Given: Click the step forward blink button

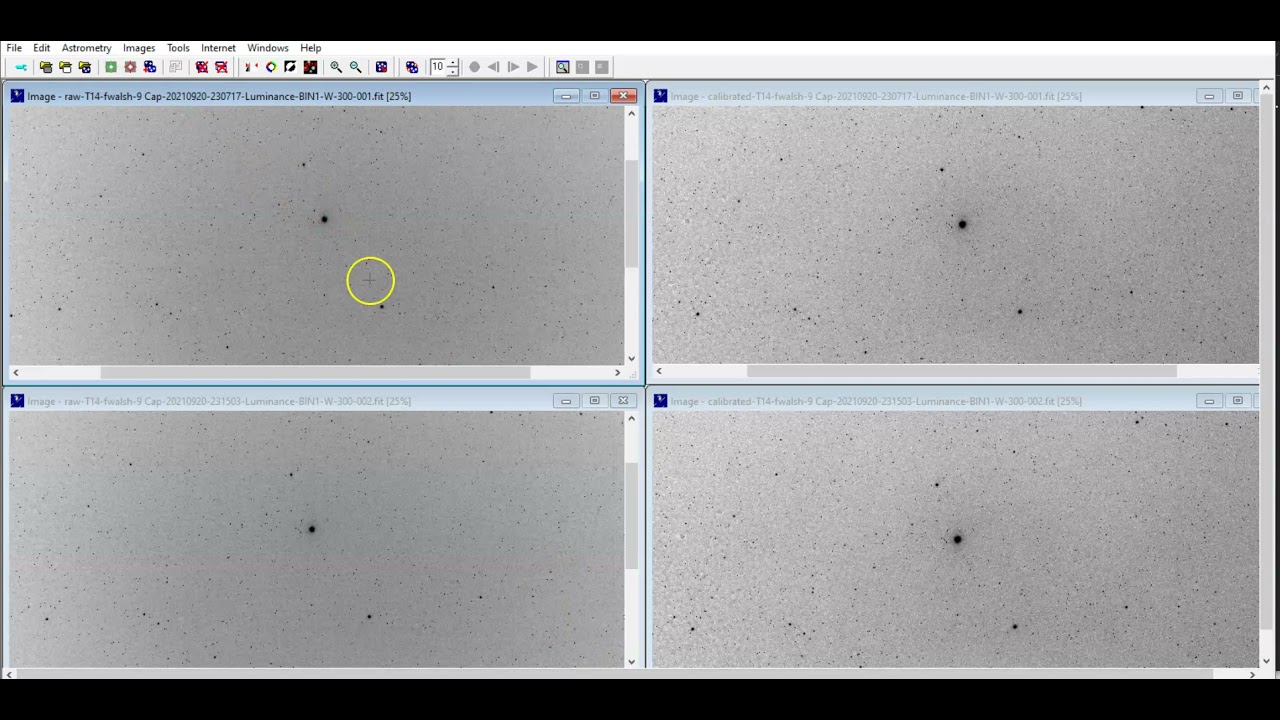Looking at the screenshot, I should (x=513, y=67).
